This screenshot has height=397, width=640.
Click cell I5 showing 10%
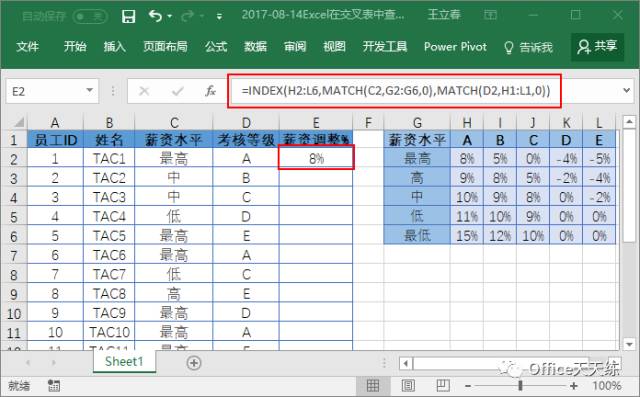pyautogui.click(x=500, y=216)
